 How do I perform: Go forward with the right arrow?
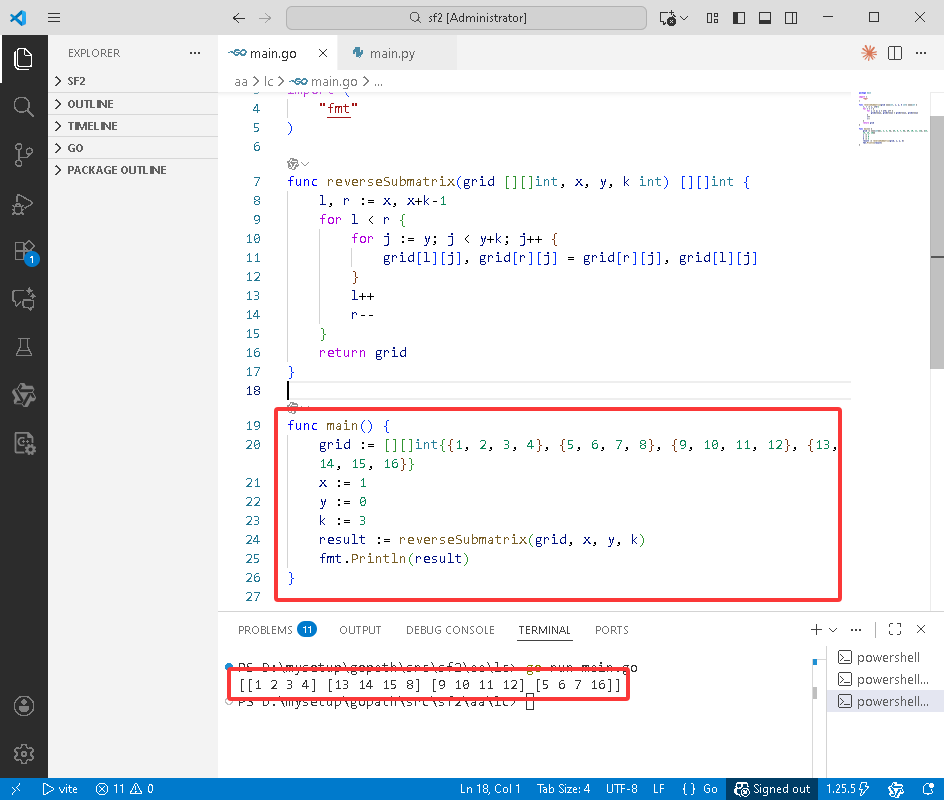(x=265, y=18)
